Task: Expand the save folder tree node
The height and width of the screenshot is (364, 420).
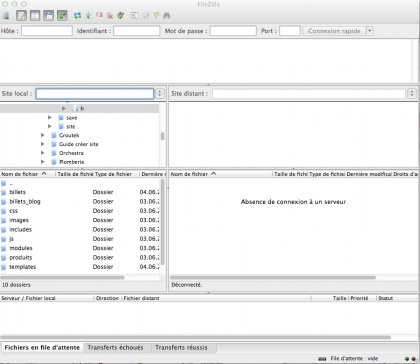Action: [x=50, y=117]
